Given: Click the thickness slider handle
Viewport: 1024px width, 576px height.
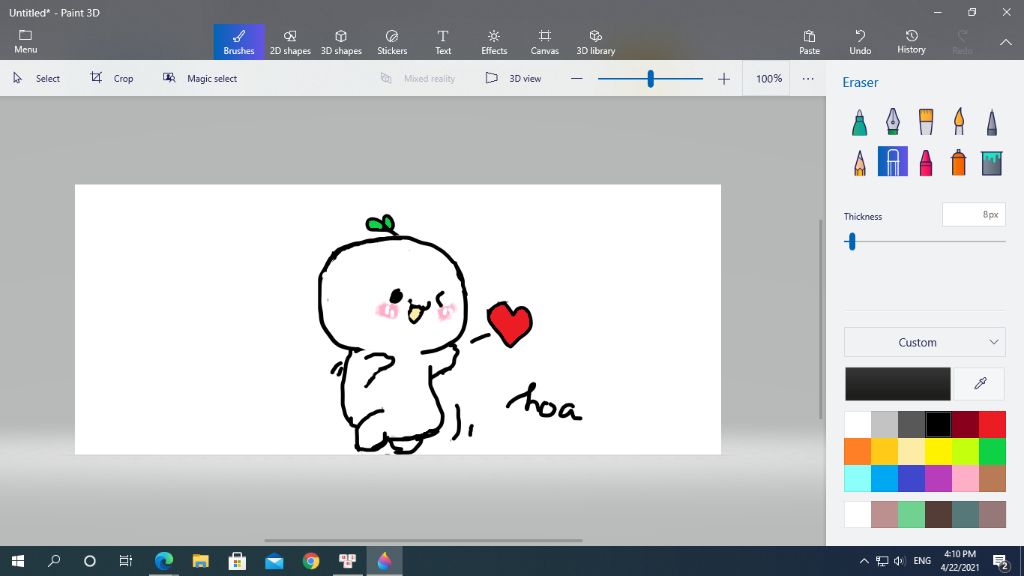Looking at the screenshot, I should click(852, 242).
